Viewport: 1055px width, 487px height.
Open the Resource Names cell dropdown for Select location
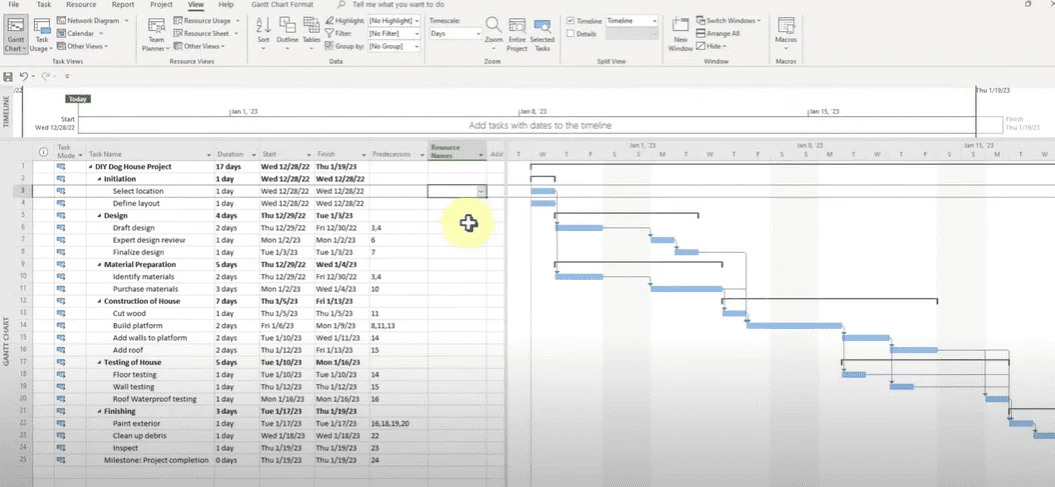click(x=481, y=191)
